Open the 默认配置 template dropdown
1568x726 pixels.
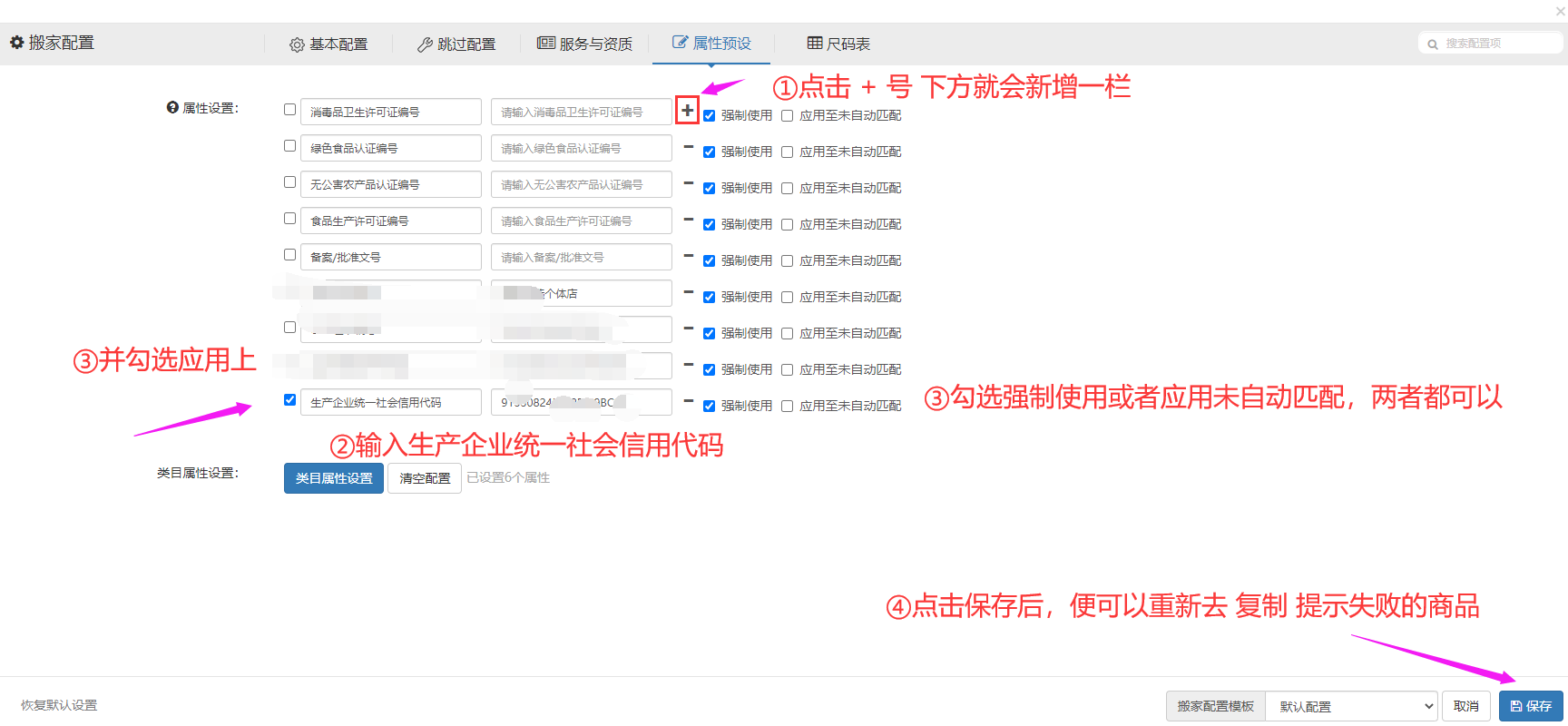[1351, 706]
